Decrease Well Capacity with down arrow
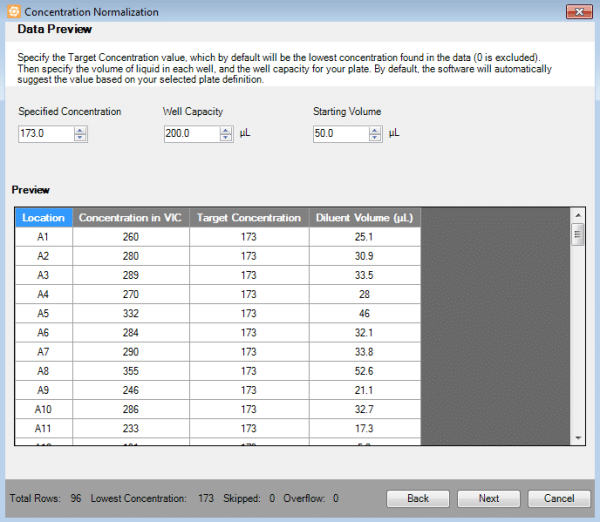 pyautogui.click(x=227, y=138)
